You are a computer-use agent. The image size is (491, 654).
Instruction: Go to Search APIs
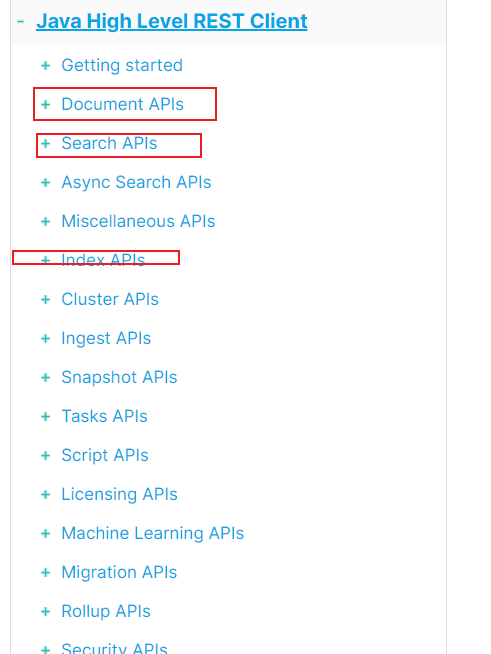pyautogui.click(x=109, y=143)
